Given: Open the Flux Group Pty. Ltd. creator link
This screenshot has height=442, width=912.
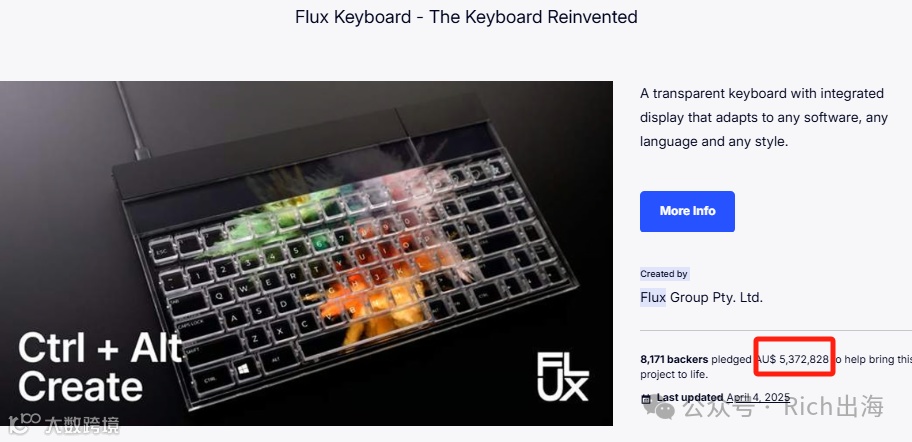Looking at the screenshot, I should click(x=701, y=297).
